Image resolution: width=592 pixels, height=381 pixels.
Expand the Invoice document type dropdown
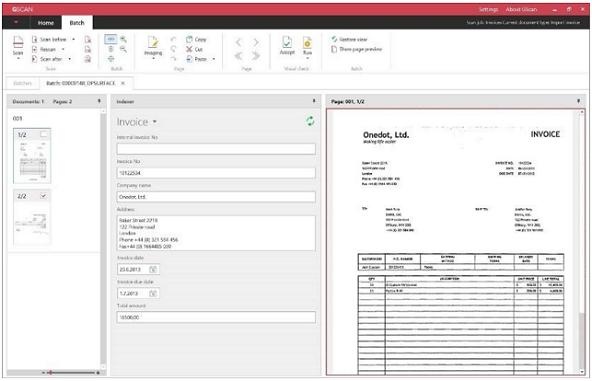(155, 122)
